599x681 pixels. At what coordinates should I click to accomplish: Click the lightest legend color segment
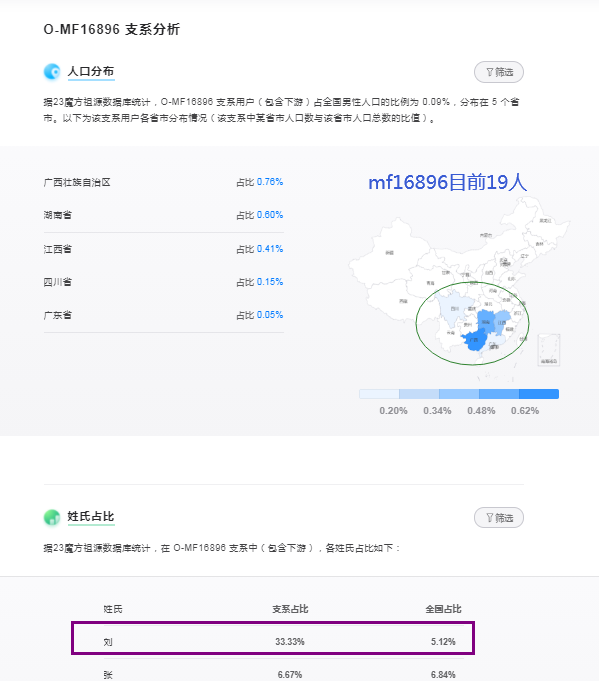point(379,394)
